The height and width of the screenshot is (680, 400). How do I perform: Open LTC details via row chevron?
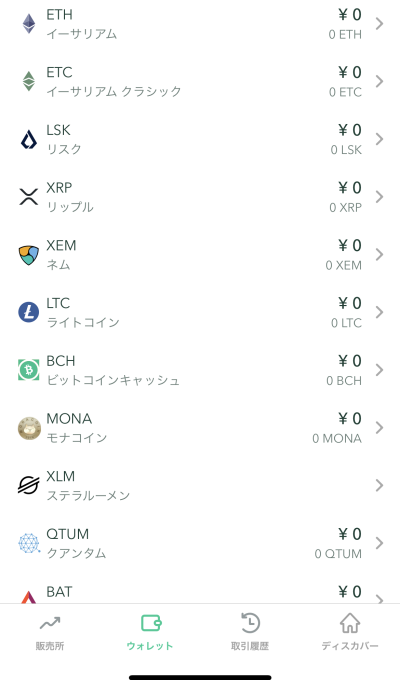point(379,312)
